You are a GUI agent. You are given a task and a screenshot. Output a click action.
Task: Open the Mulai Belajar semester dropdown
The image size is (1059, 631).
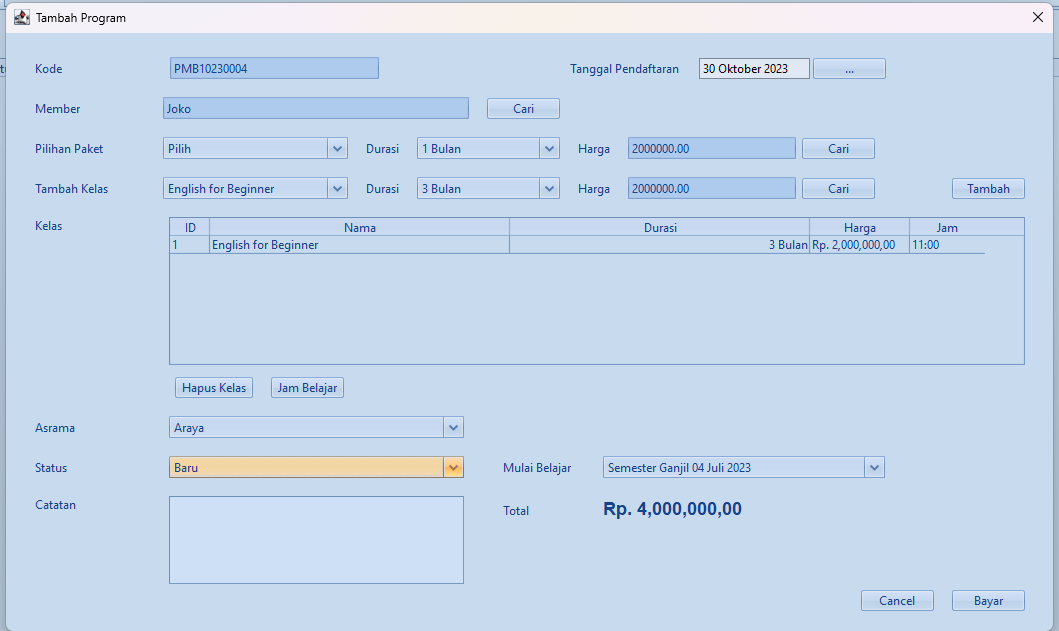tap(744, 468)
